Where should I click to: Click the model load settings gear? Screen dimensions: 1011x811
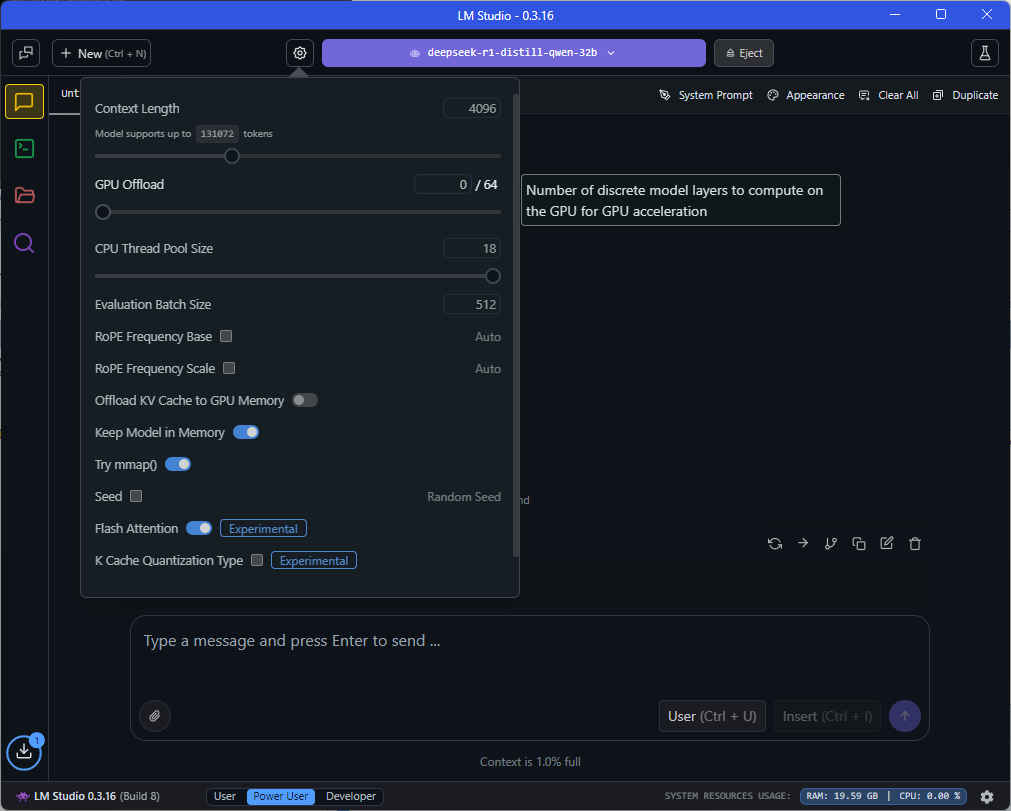click(x=300, y=53)
